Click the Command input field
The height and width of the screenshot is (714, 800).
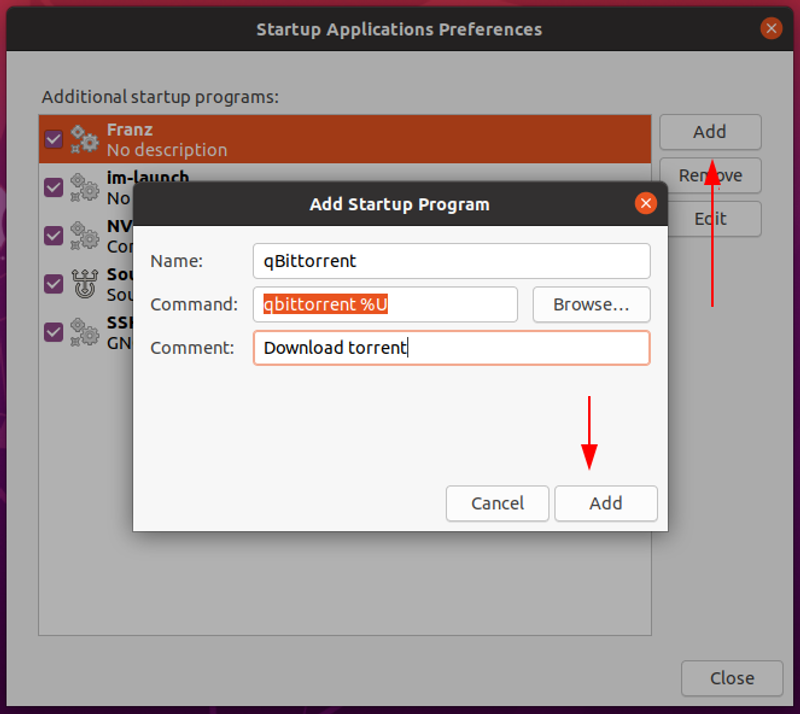coord(385,304)
